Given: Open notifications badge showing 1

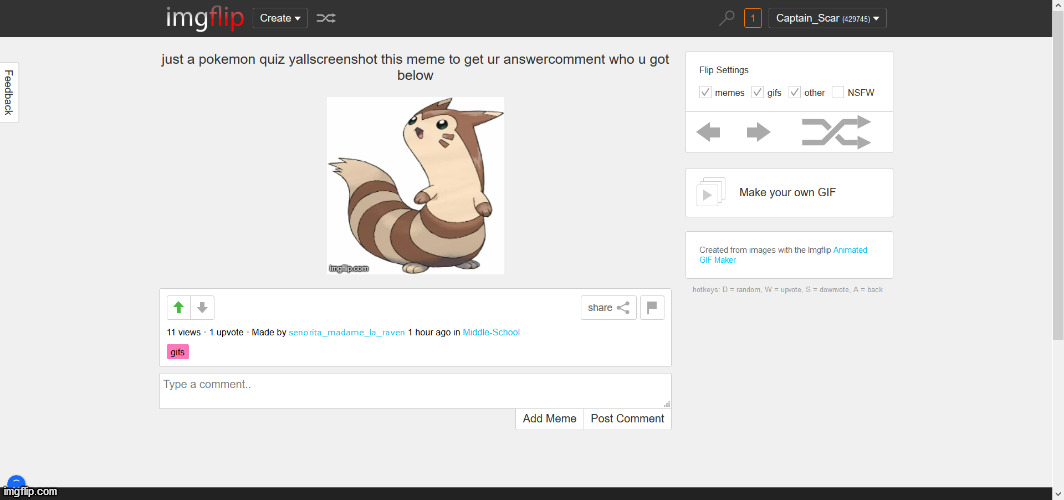Looking at the screenshot, I should click(x=753, y=18).
